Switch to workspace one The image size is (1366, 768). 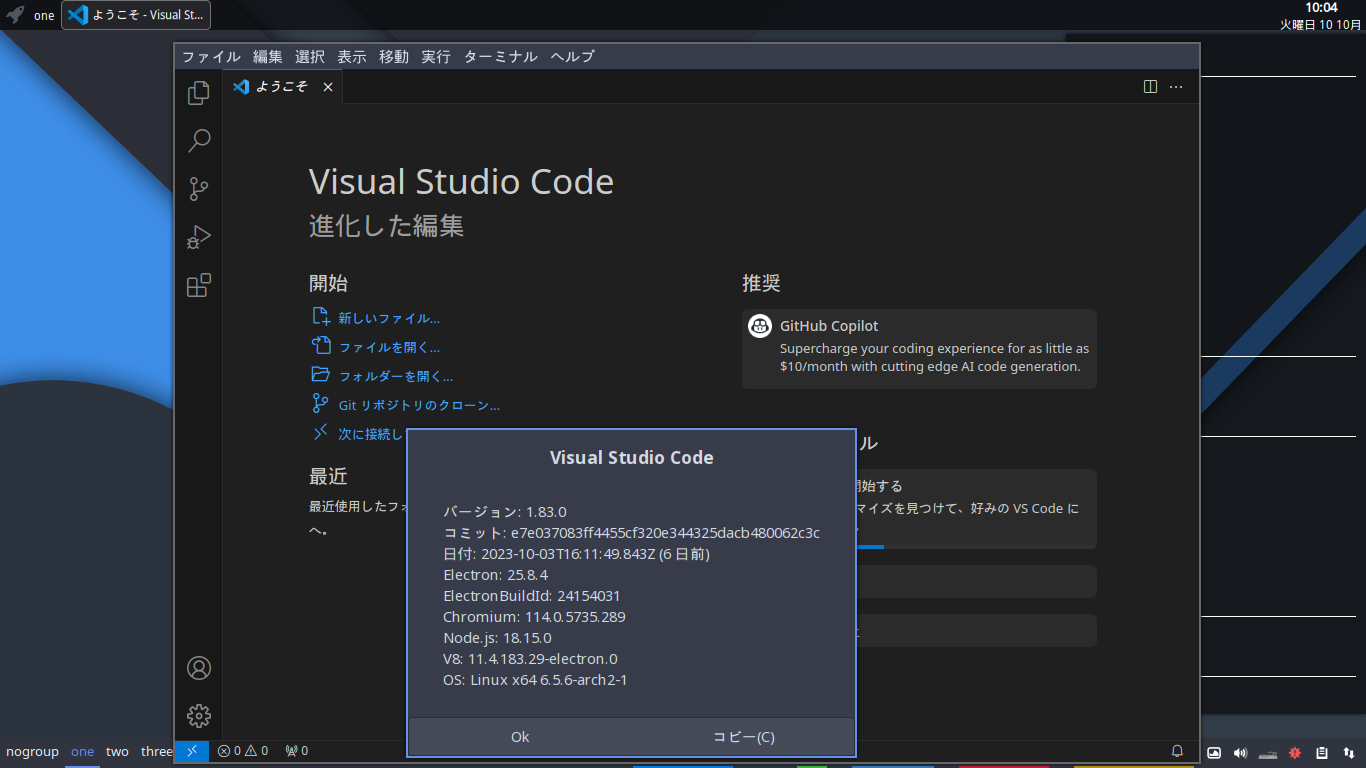click(82, 752)
